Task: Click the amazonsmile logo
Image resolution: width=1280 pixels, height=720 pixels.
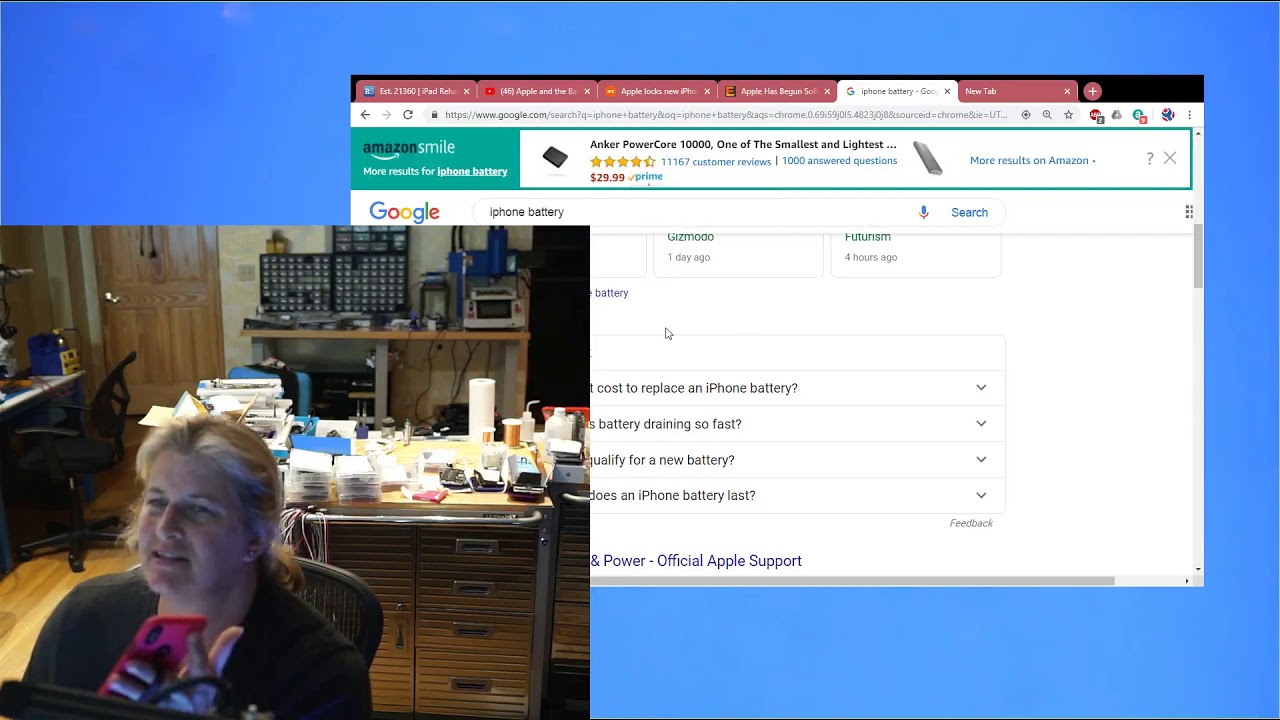Action: tap(409, 149)
